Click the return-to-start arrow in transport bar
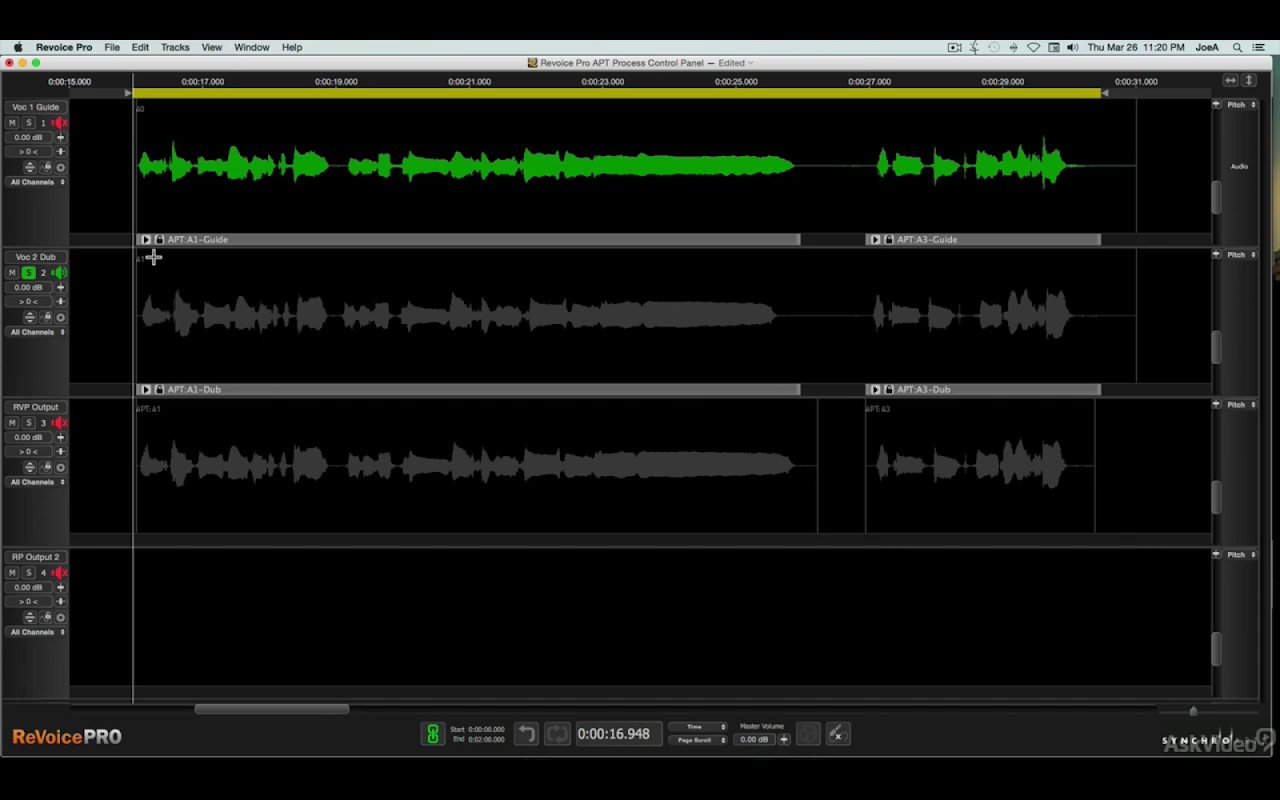1280x800 pixels. coord(526,734)
